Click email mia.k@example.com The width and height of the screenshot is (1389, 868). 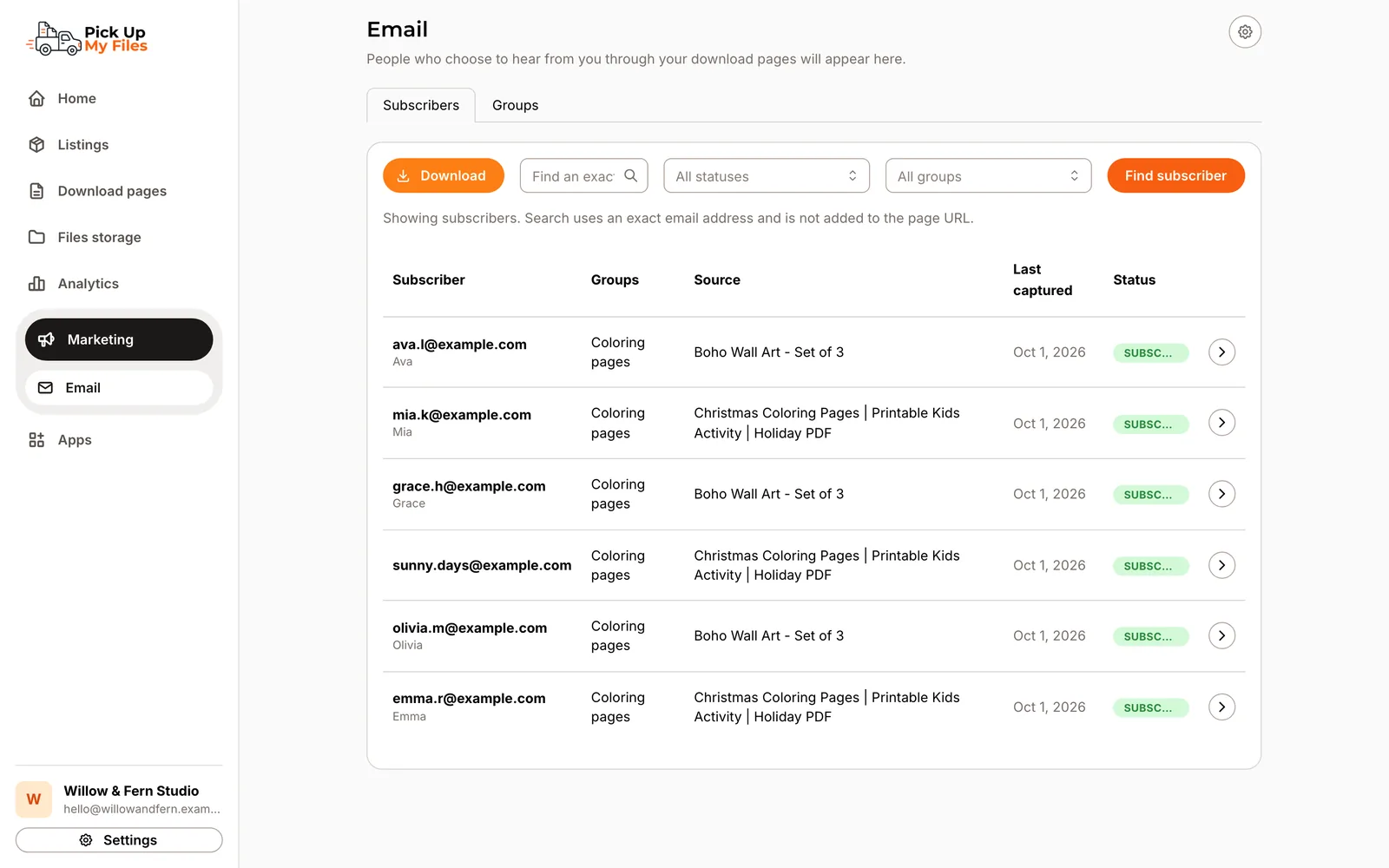tap(462, 415)
